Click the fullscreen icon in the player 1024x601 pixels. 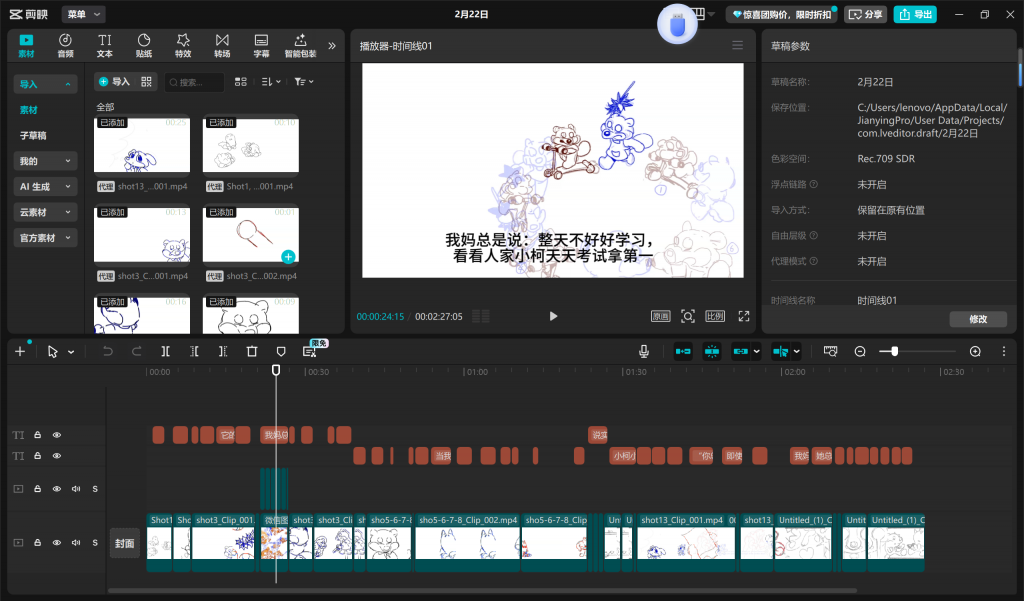click(744, 316)
